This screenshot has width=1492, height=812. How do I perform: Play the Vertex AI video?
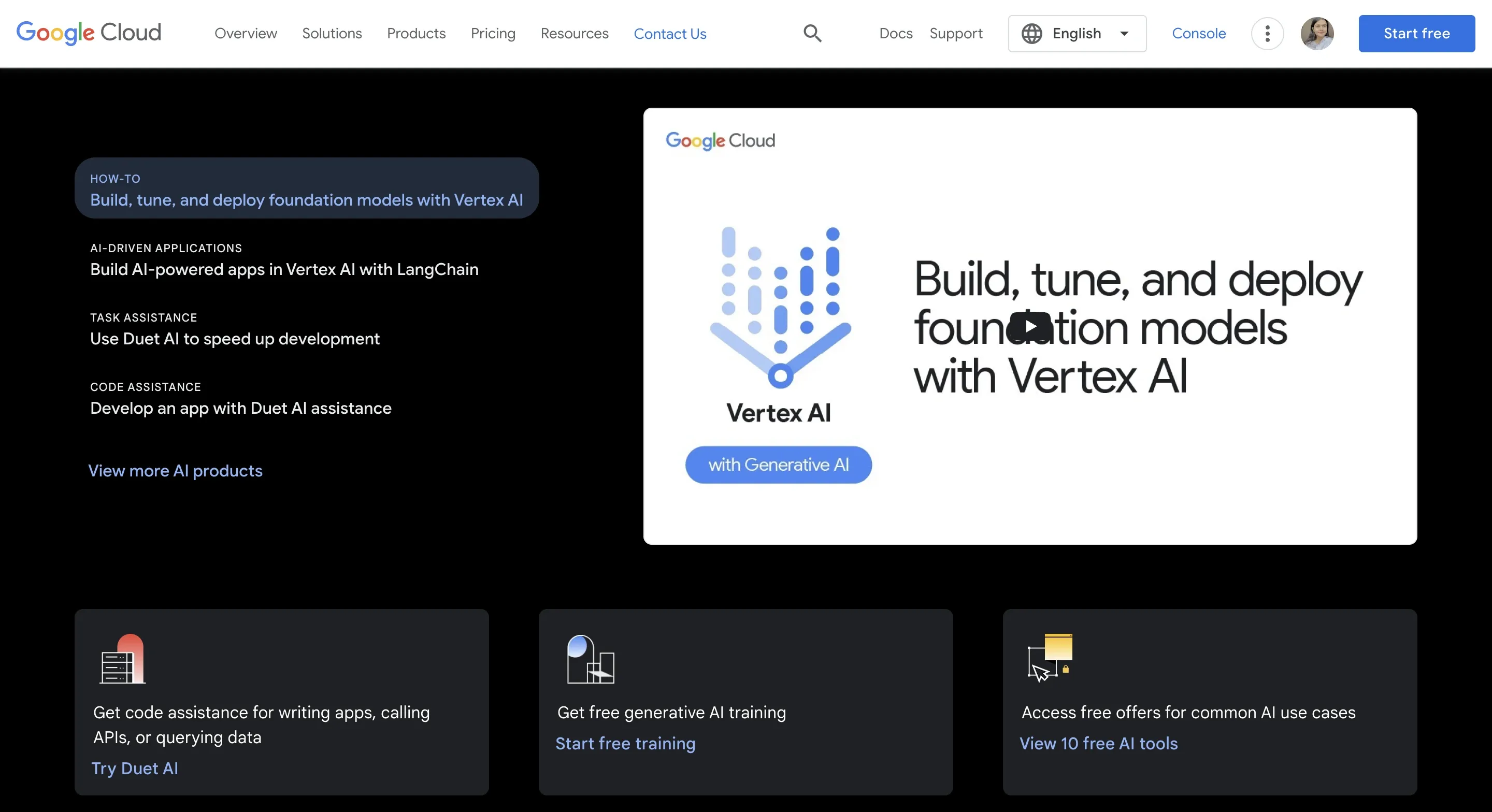tap(1030, 326)
